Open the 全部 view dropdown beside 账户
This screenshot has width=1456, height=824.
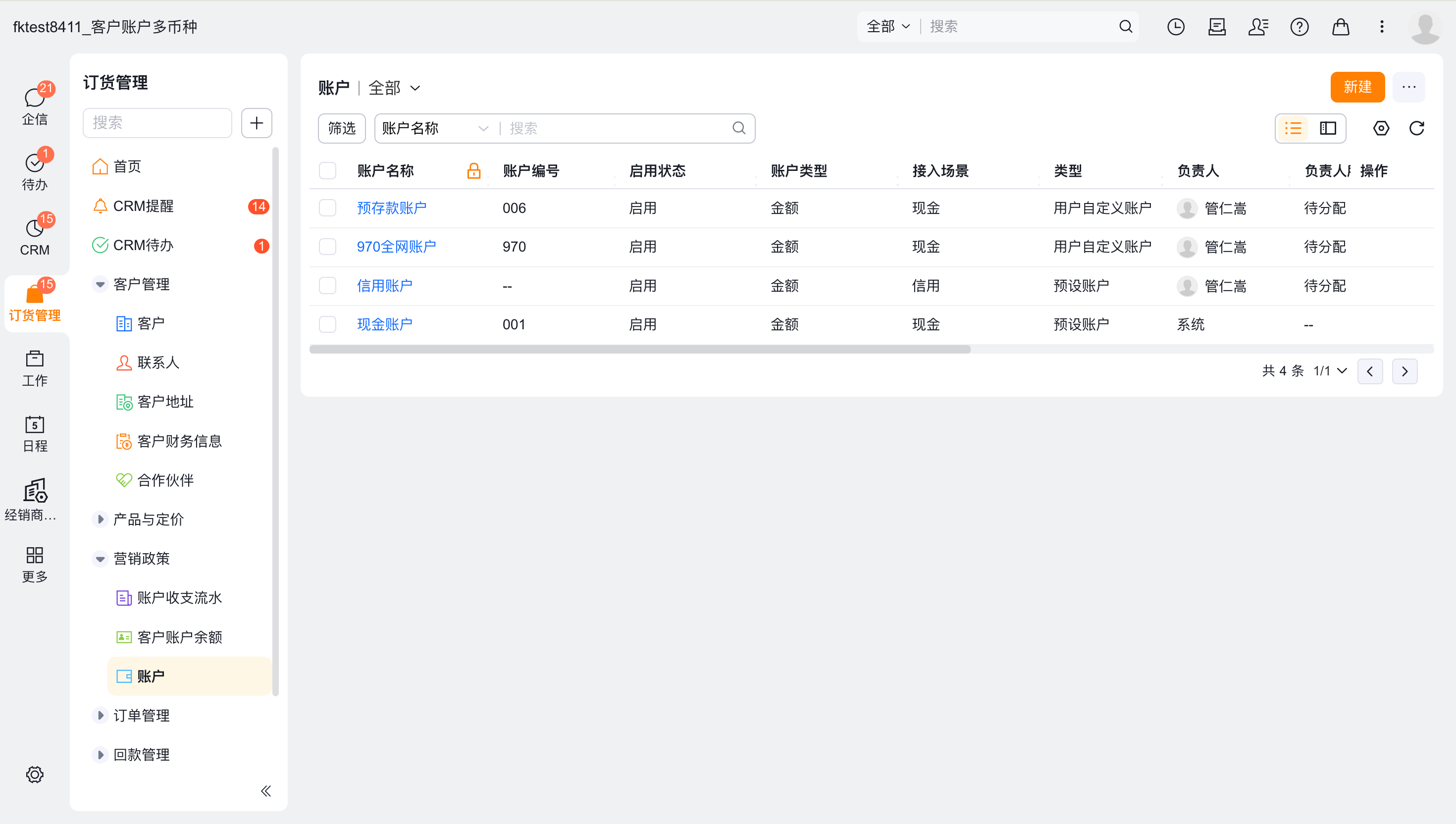[394, 88]
